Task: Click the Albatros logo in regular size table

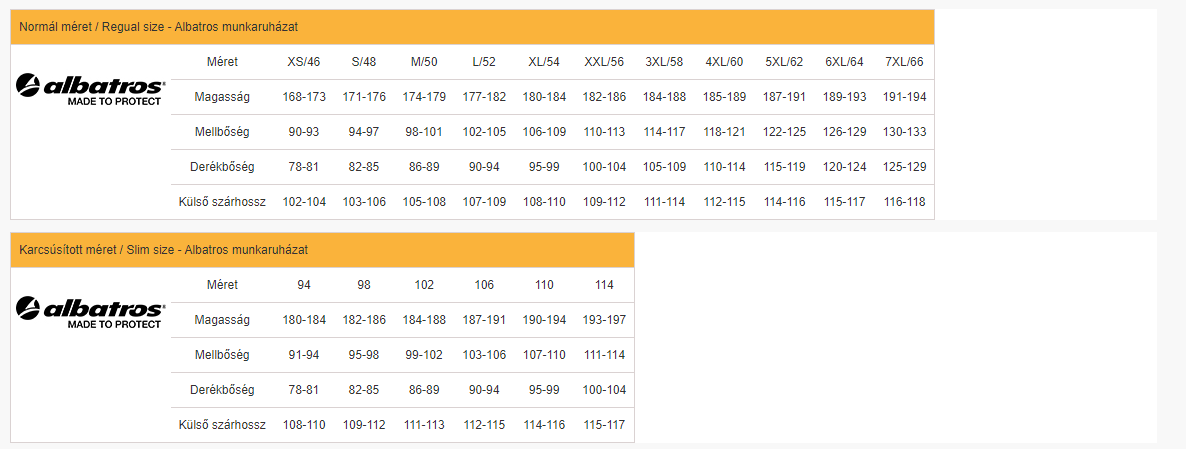Action: (91, 89)
